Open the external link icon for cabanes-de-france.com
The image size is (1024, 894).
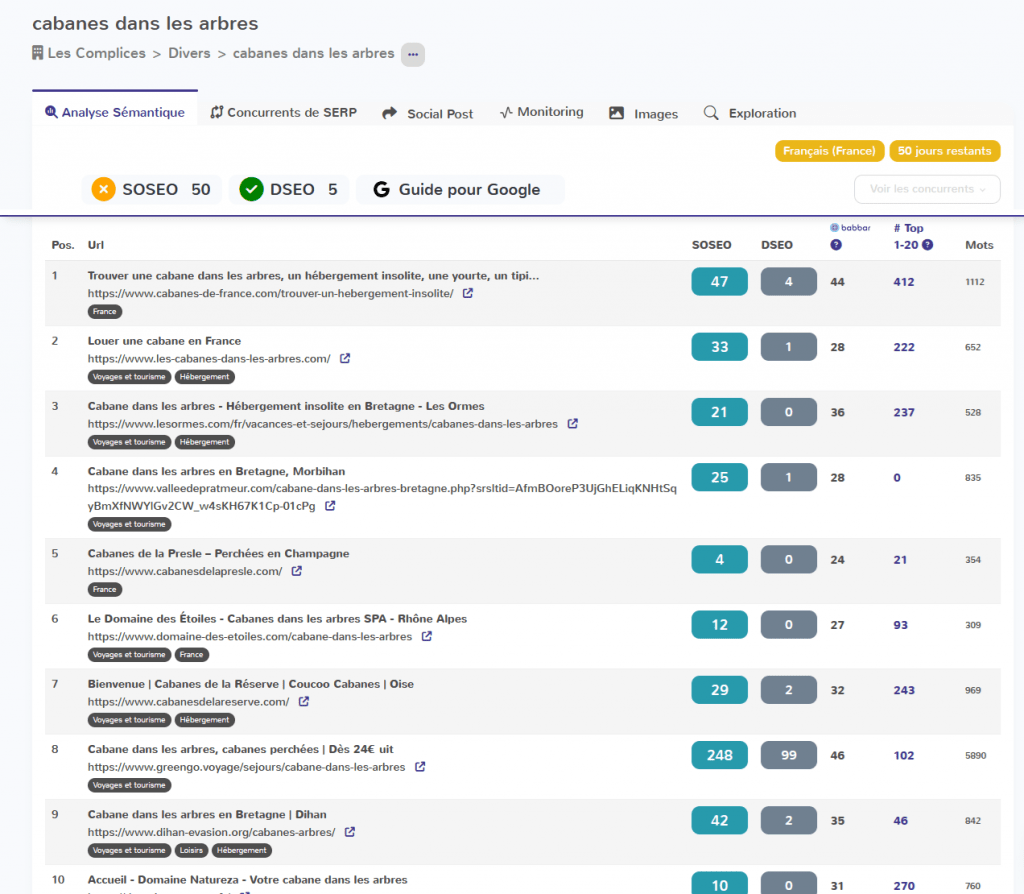click(467, 293)
